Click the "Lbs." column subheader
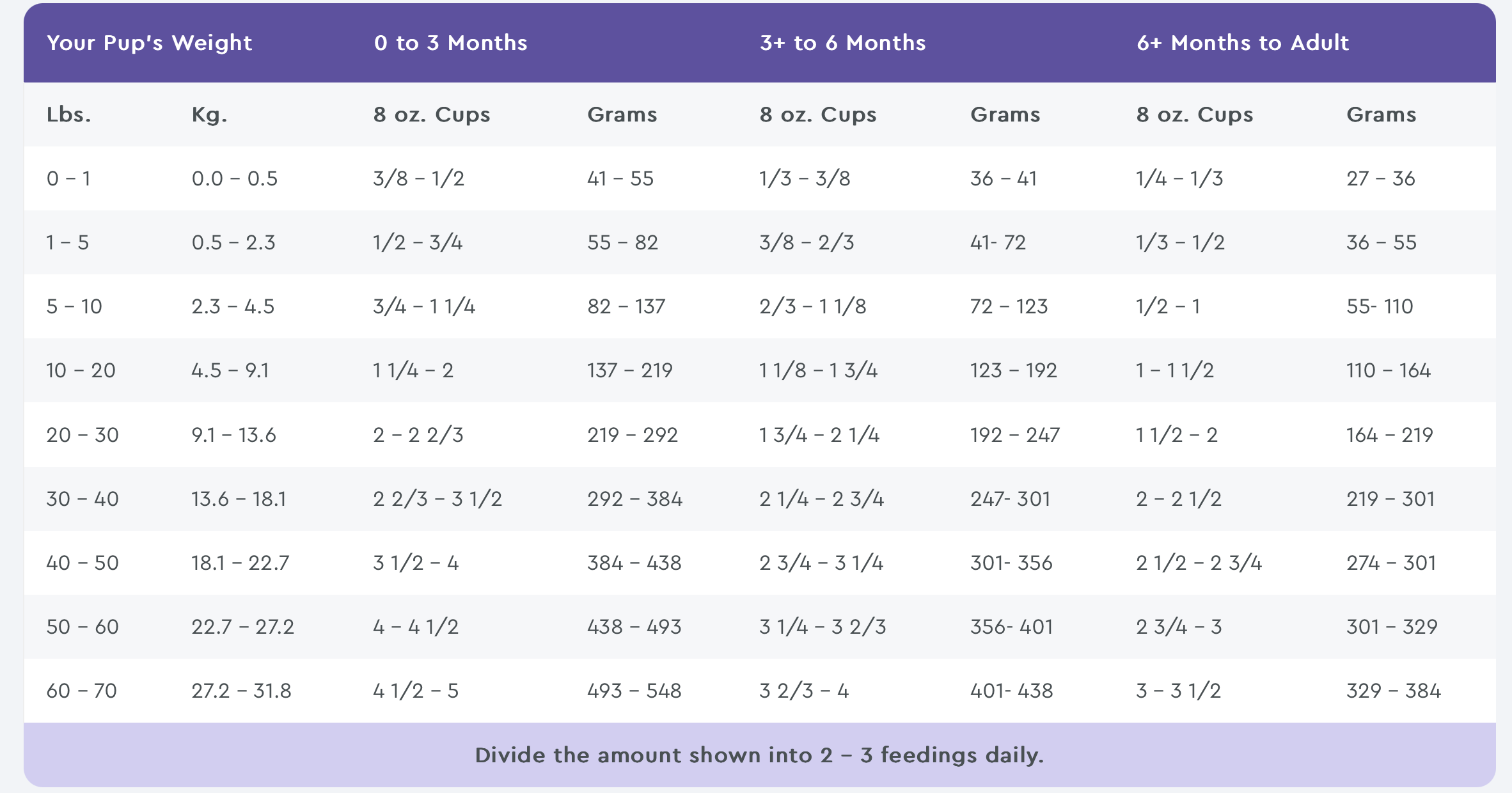This screenshot has width=1512, height=793. pyautogui.click(x=69, y=114)
